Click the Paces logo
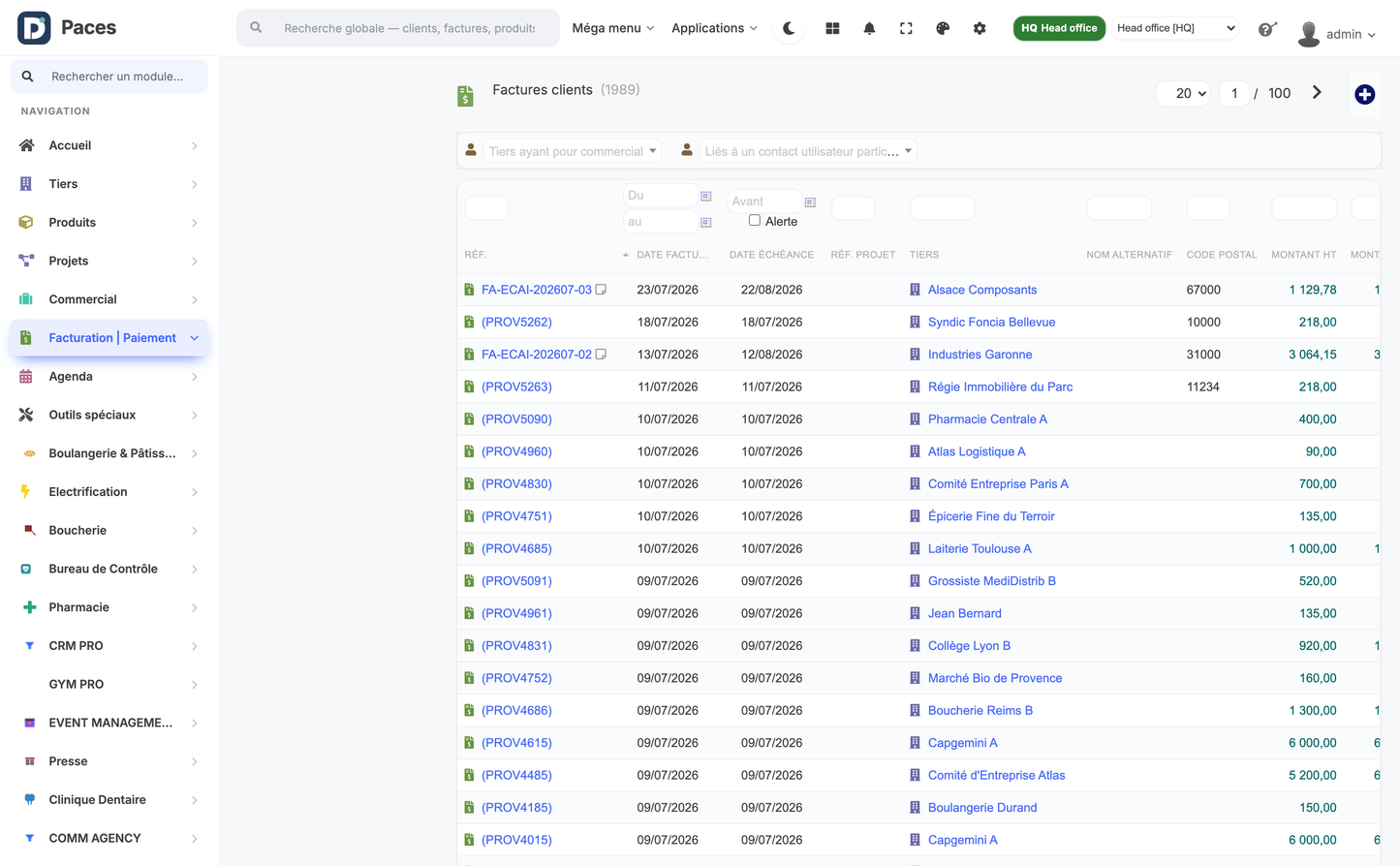Viewport: 1400px width, 866px height. point(67,27)
